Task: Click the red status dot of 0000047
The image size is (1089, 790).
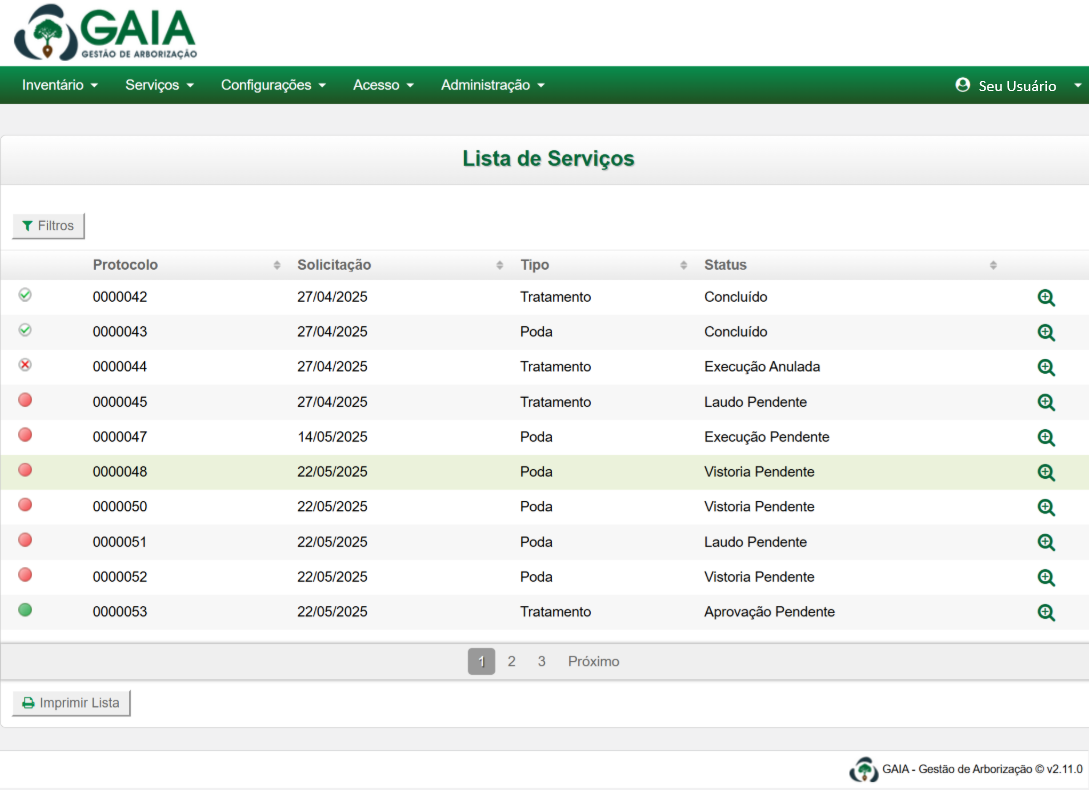Action: pyautogui.click(x=25, y=435)
